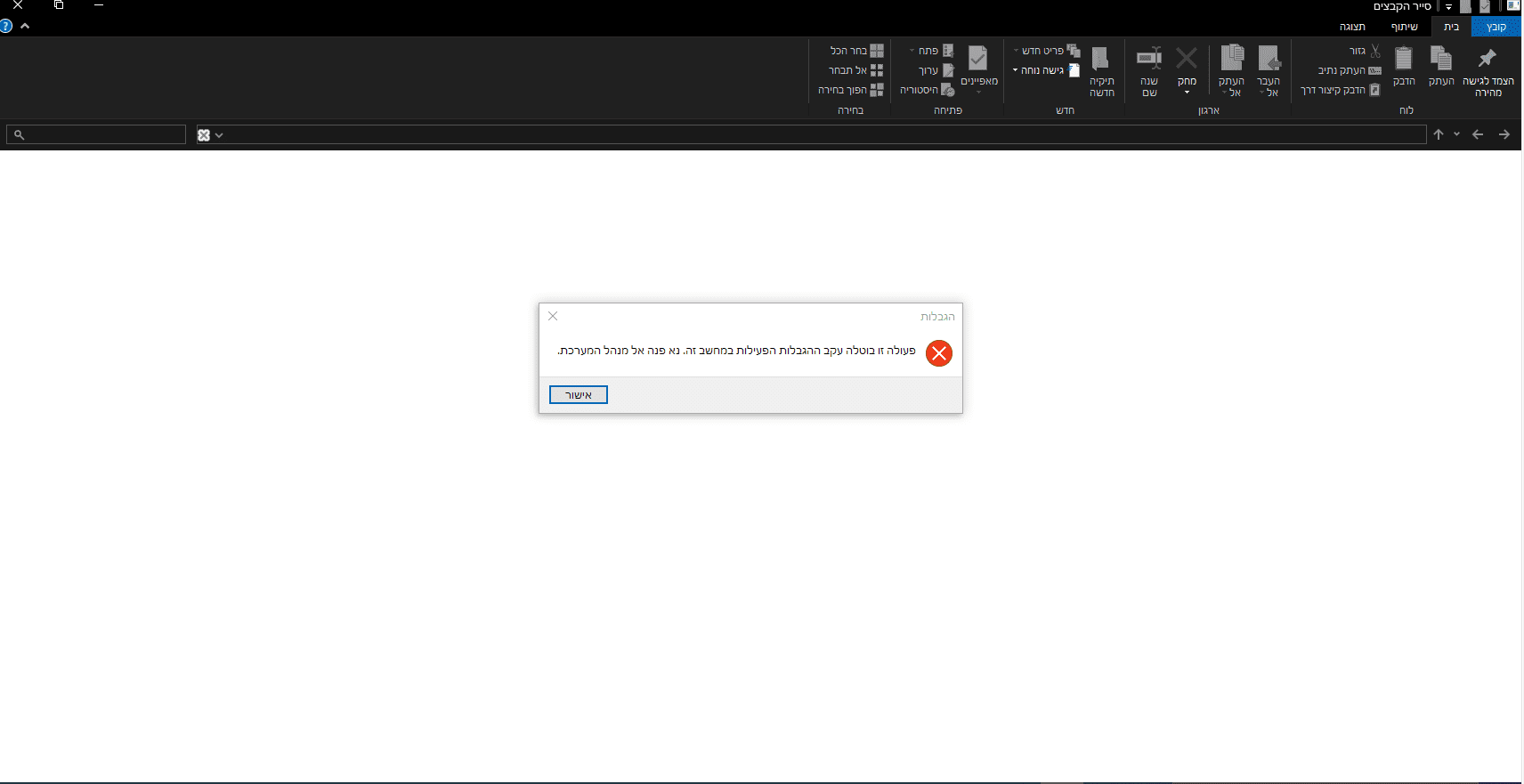
Task: Copy path using העתק נתיב
Action: coord(1350,70)
